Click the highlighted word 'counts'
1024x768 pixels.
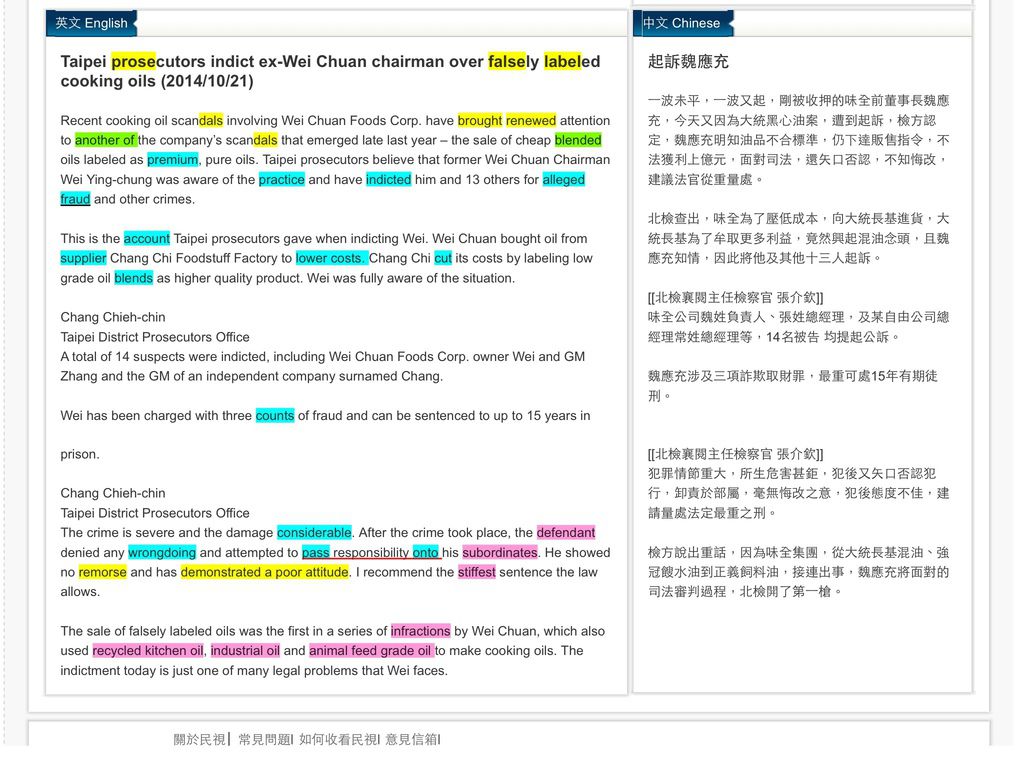tap(275, 415)
